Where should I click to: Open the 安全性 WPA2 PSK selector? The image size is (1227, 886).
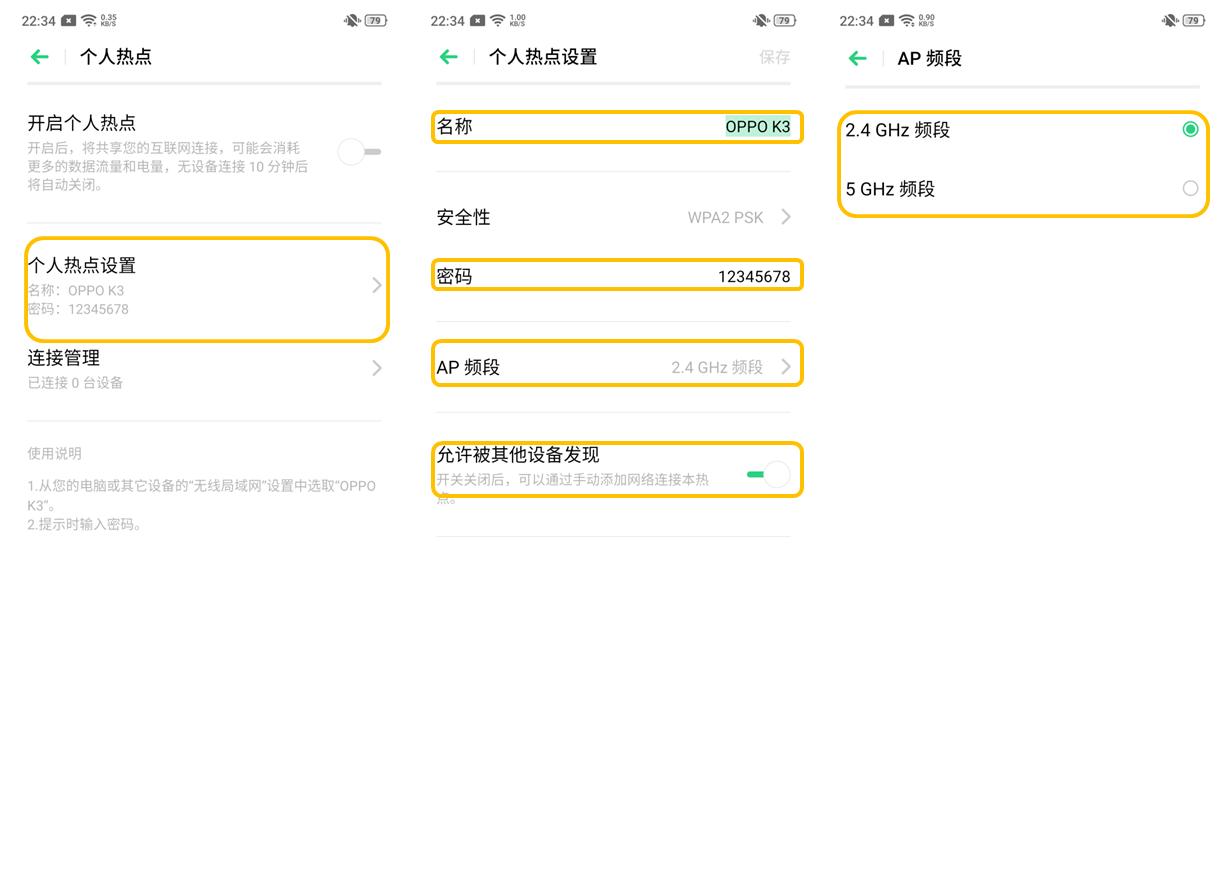[x=617, y=217]
